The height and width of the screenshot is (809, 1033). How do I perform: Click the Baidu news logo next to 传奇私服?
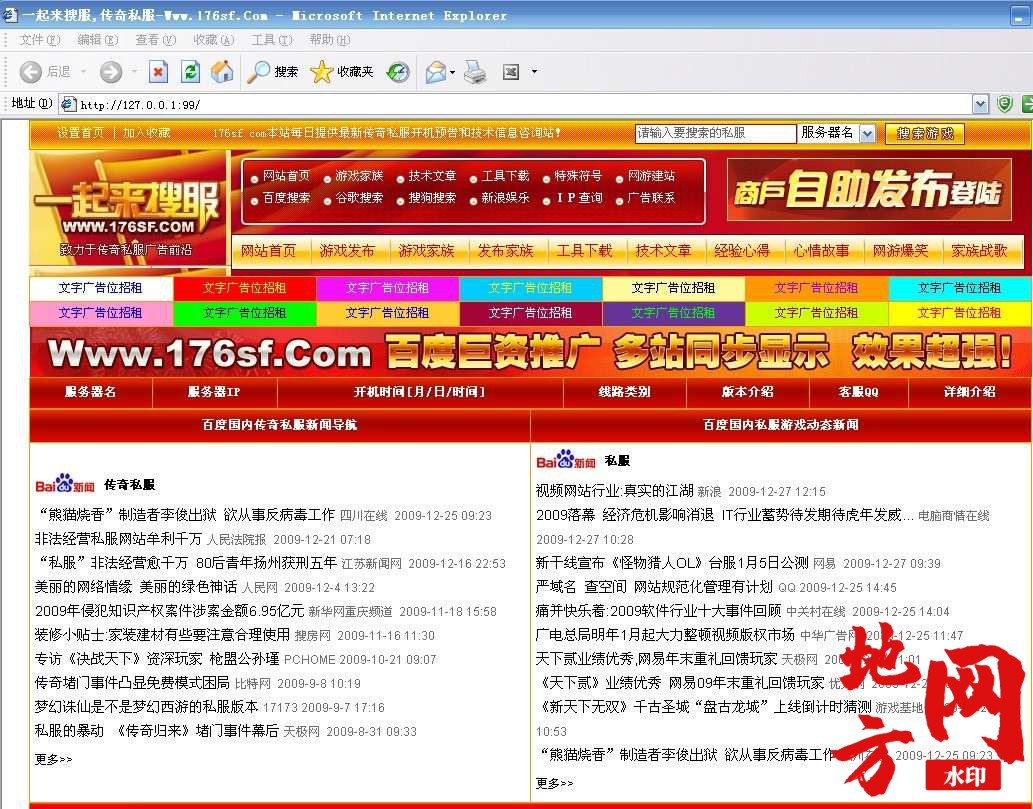pos(65,484)
